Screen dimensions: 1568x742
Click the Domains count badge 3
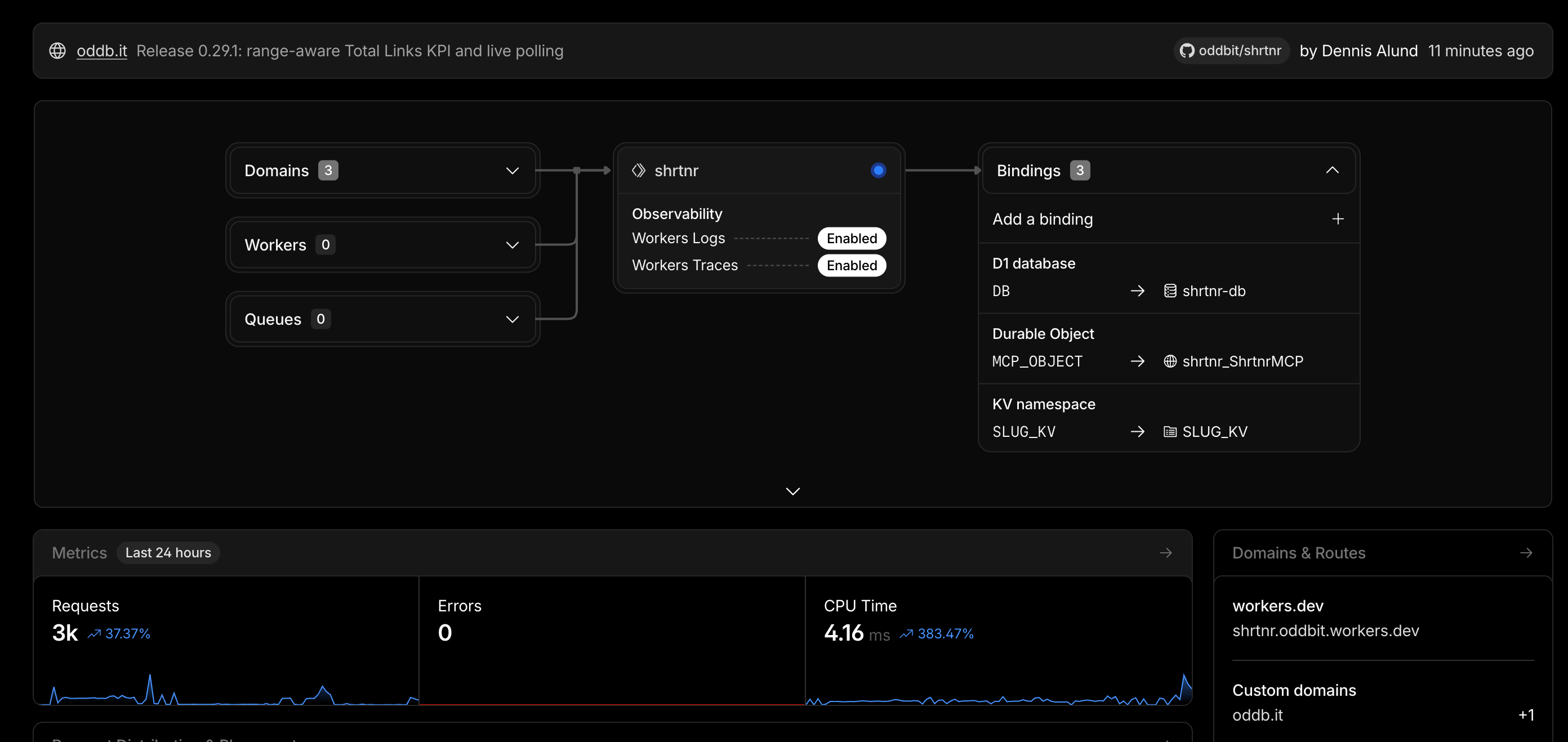click(328, 170)
